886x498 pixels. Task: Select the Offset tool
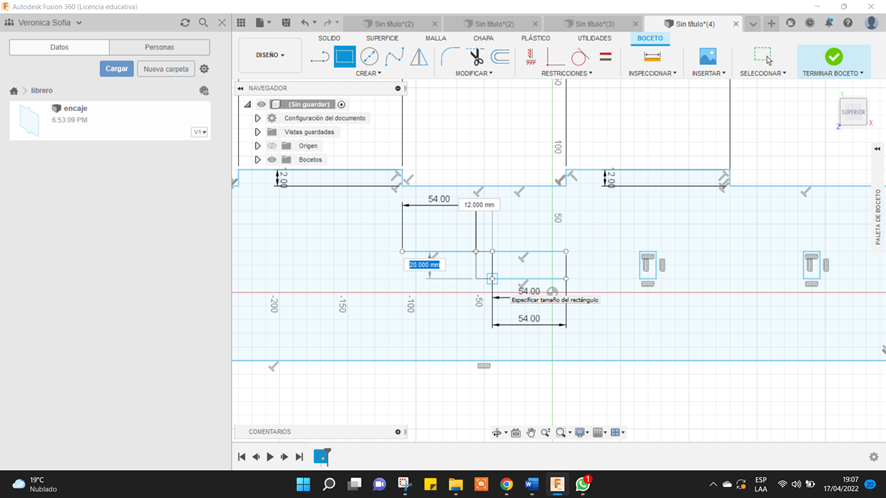[x=501, y=57]
